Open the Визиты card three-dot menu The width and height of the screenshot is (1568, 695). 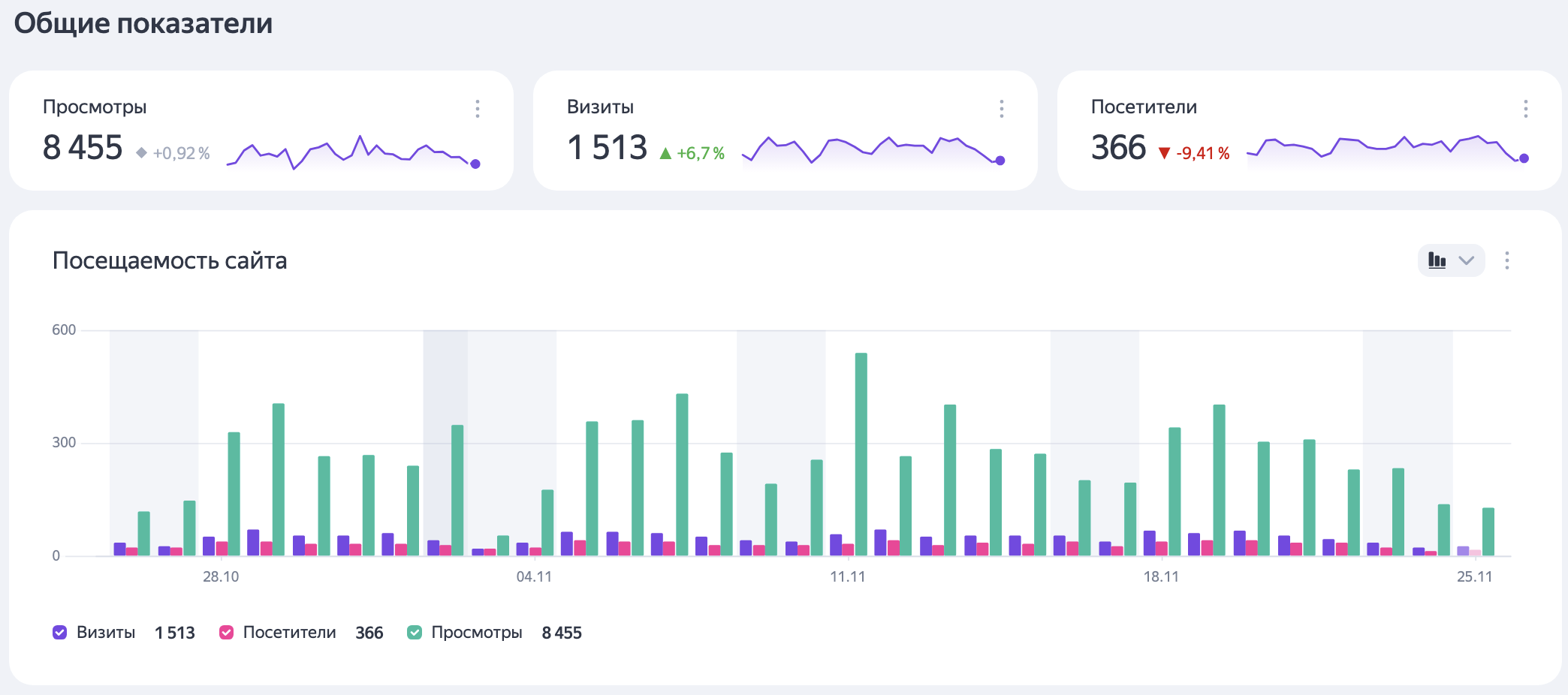tap(1001, 109)
